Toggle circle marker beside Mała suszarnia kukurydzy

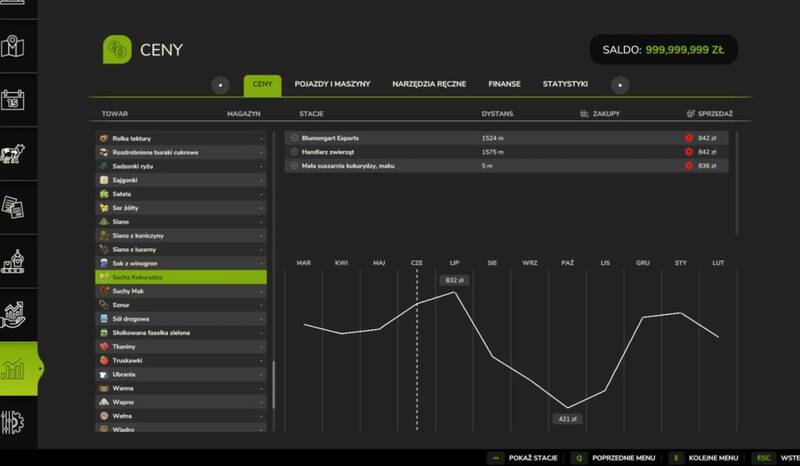(294, 166)
